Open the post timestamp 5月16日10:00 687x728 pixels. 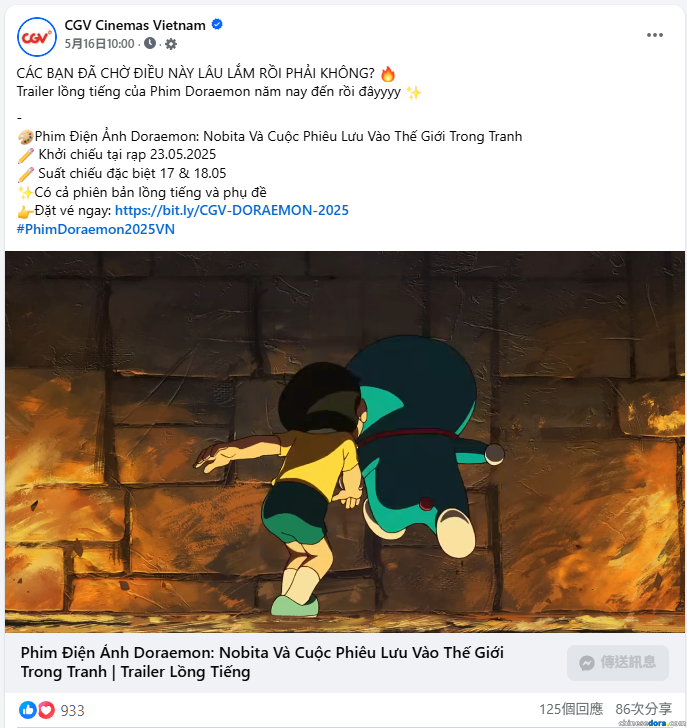coord(99,44)
